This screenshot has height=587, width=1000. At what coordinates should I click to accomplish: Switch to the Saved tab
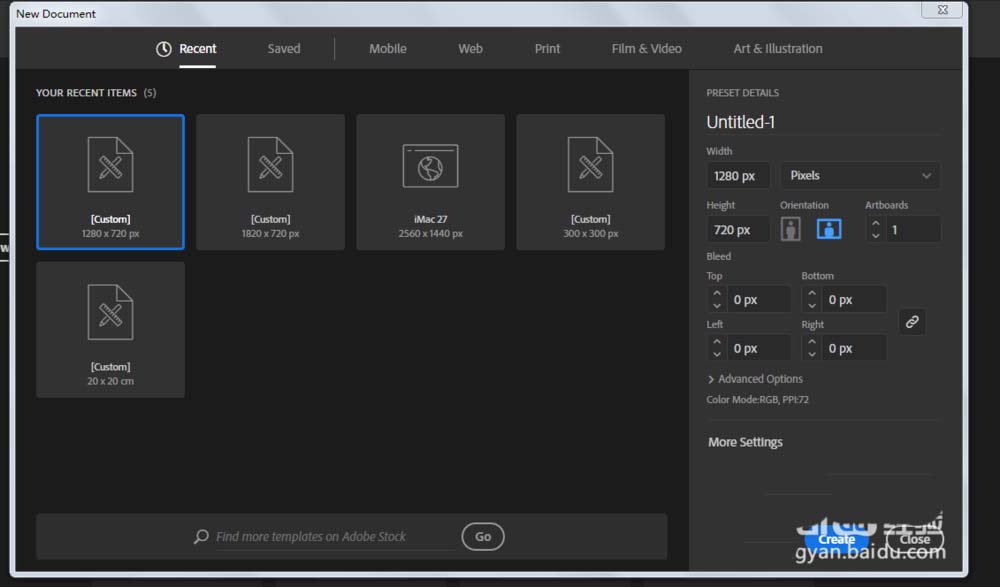click(x=283, y=49)
